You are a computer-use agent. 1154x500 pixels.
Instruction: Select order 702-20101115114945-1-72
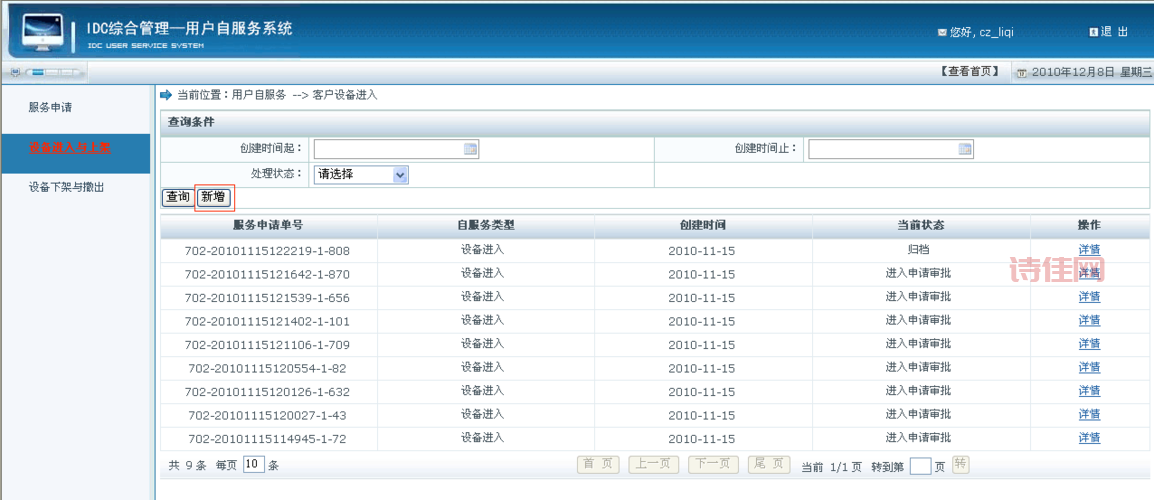click(267, 440)
